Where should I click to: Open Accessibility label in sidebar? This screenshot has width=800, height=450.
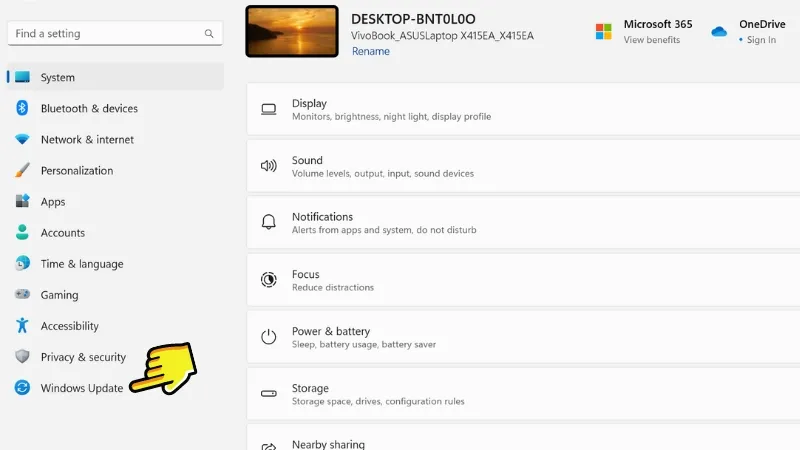pos(70,326)
